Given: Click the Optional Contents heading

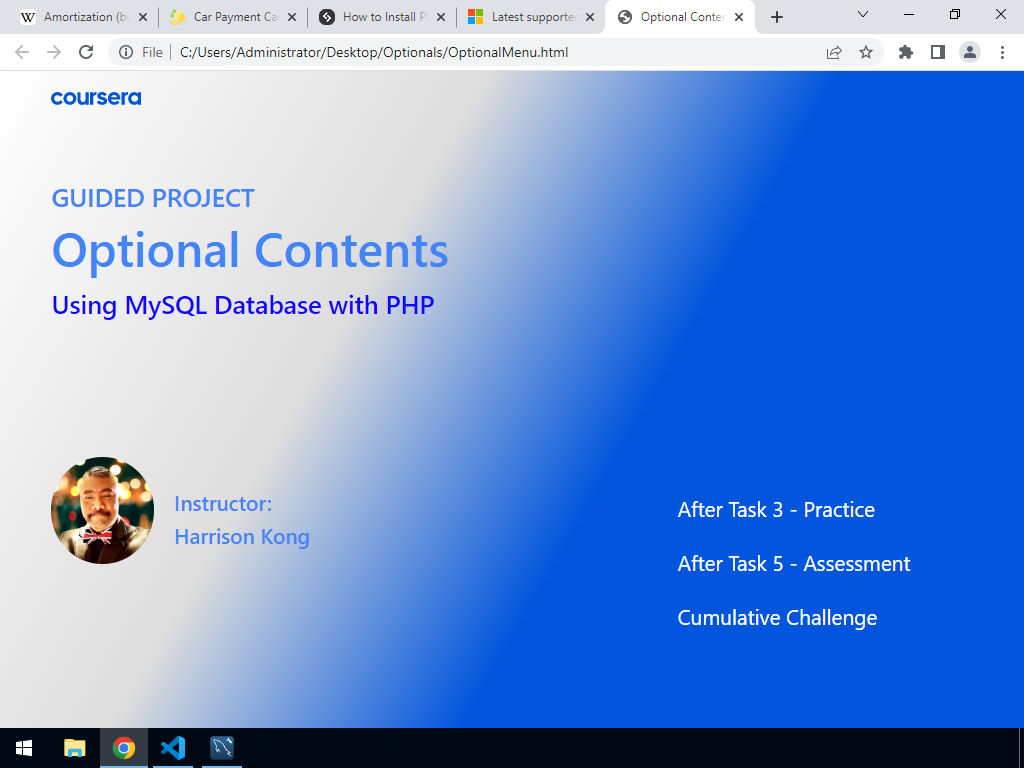Looking at the screenshot, I should [250, 251].
